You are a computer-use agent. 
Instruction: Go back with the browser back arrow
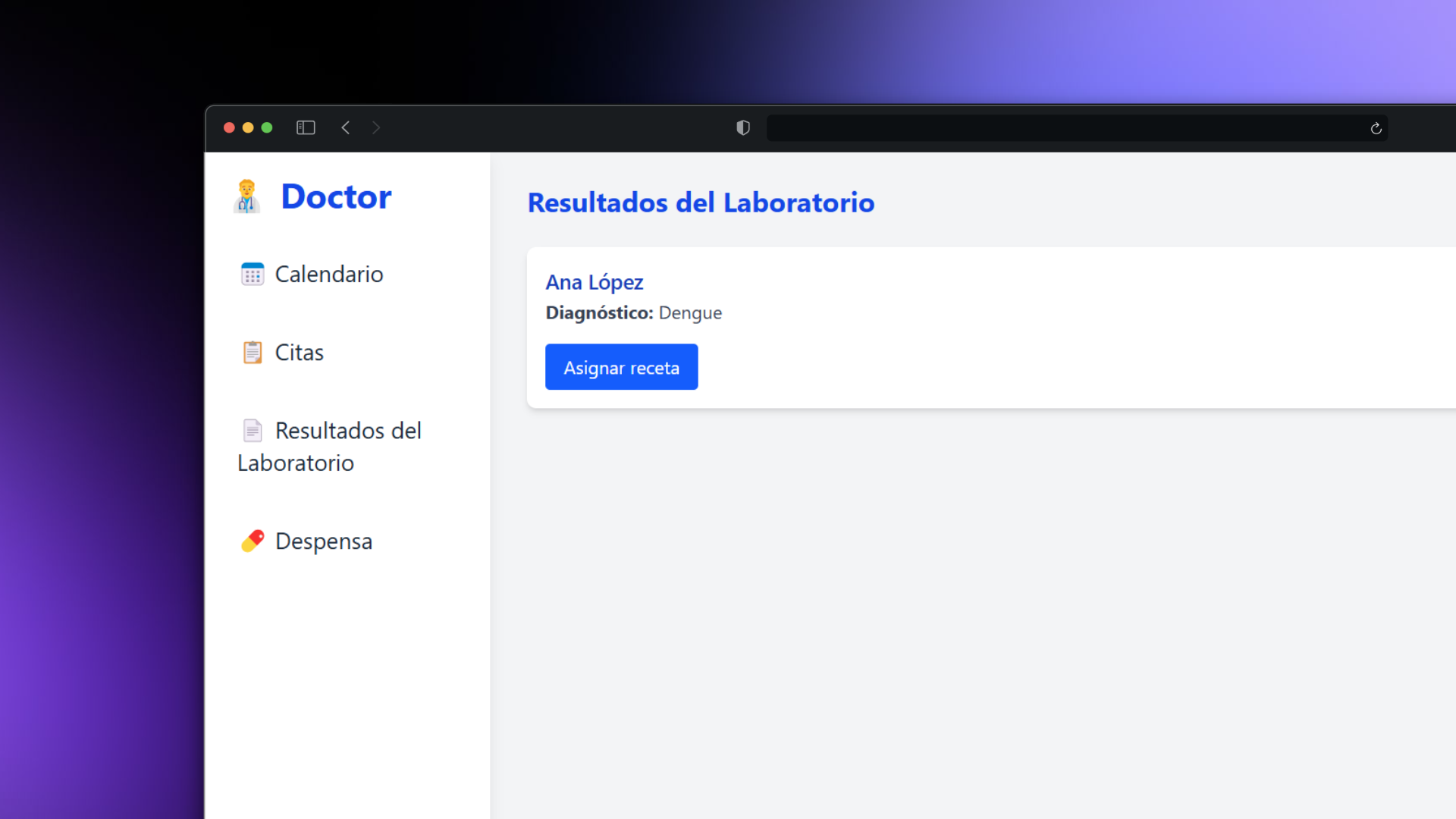346,127
